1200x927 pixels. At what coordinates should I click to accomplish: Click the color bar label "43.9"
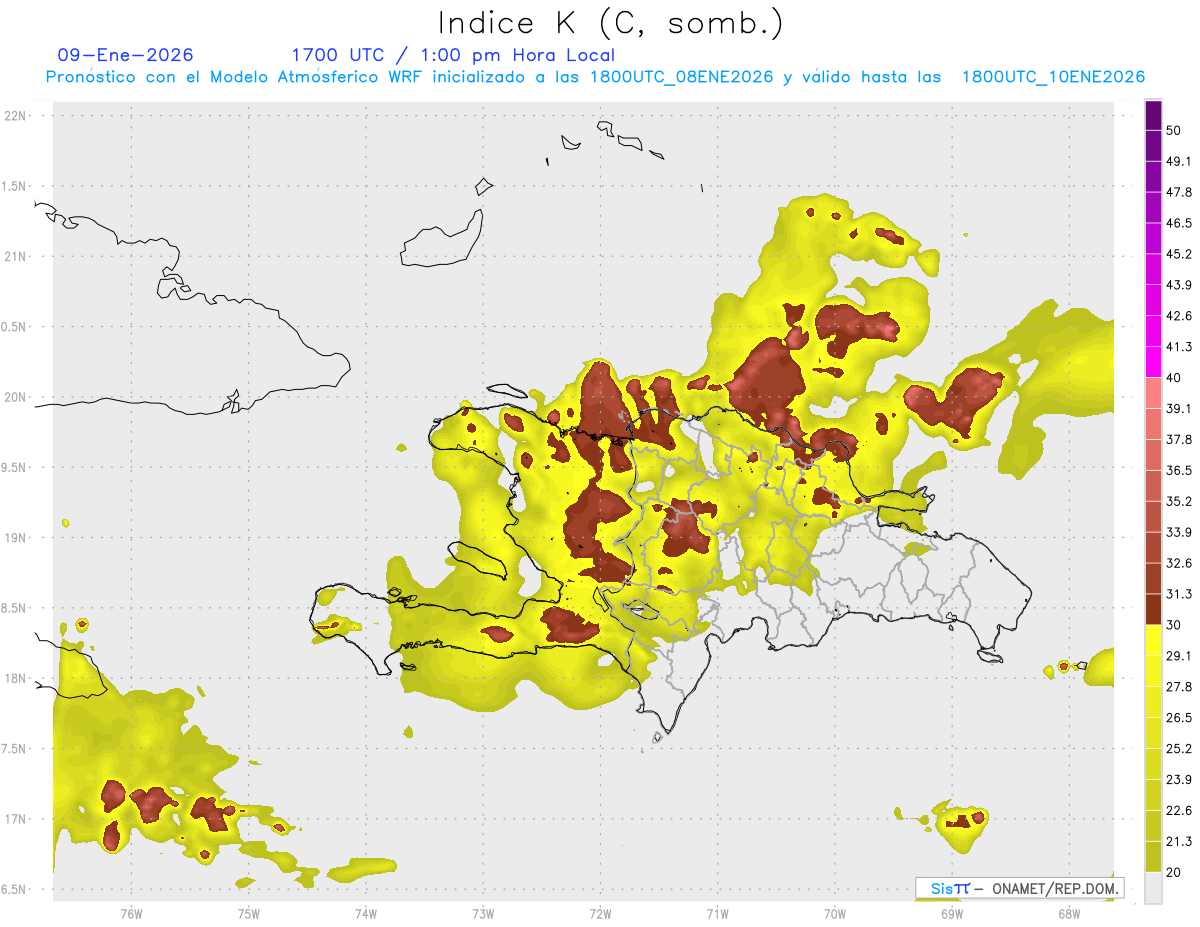(1179, 285)
